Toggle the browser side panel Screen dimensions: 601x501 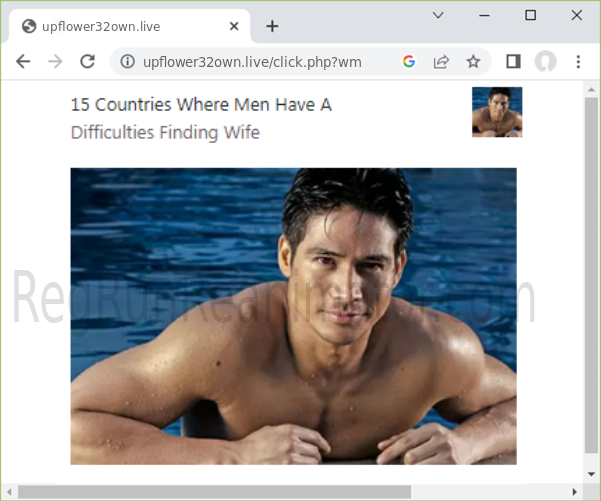point(513,62)
